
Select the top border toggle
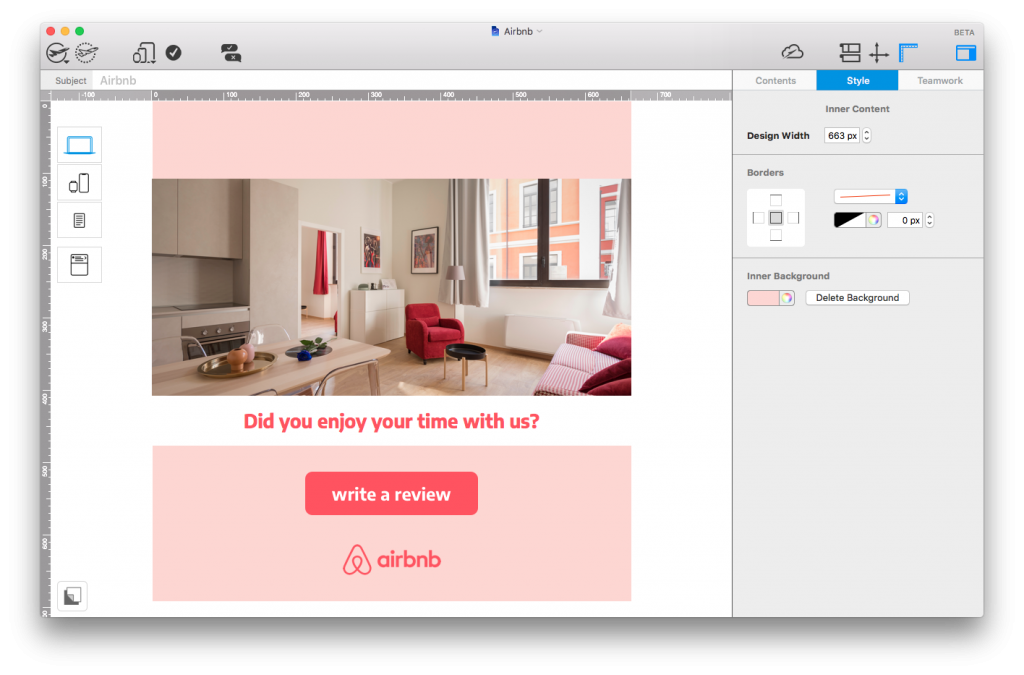tap(776, 200)
